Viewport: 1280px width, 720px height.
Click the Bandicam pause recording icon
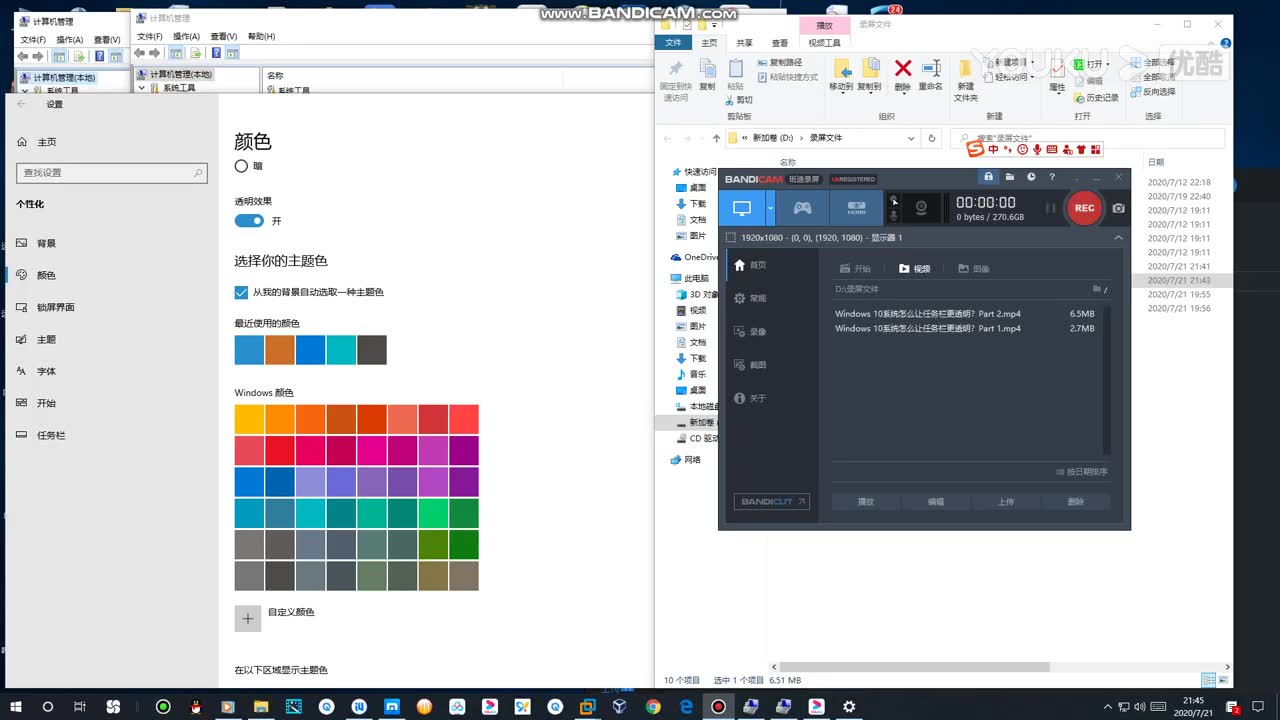(1050, 208)
